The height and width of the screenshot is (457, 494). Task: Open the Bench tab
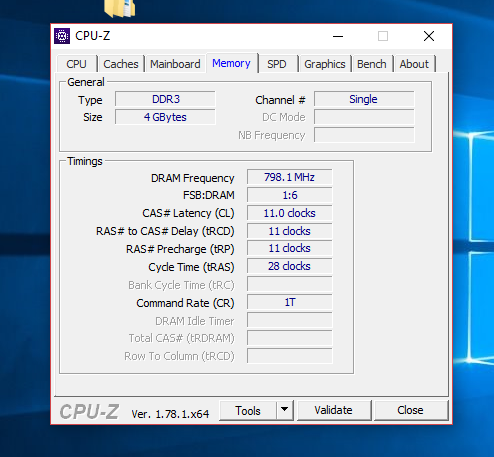(372, 64)
